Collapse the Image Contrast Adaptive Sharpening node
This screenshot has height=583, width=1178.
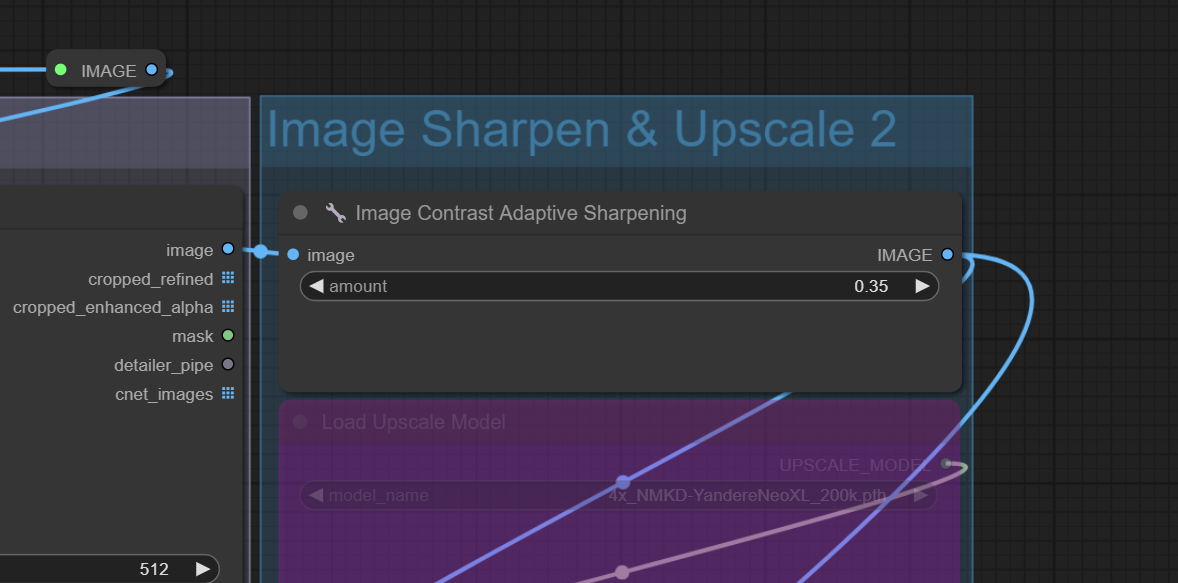300,212
